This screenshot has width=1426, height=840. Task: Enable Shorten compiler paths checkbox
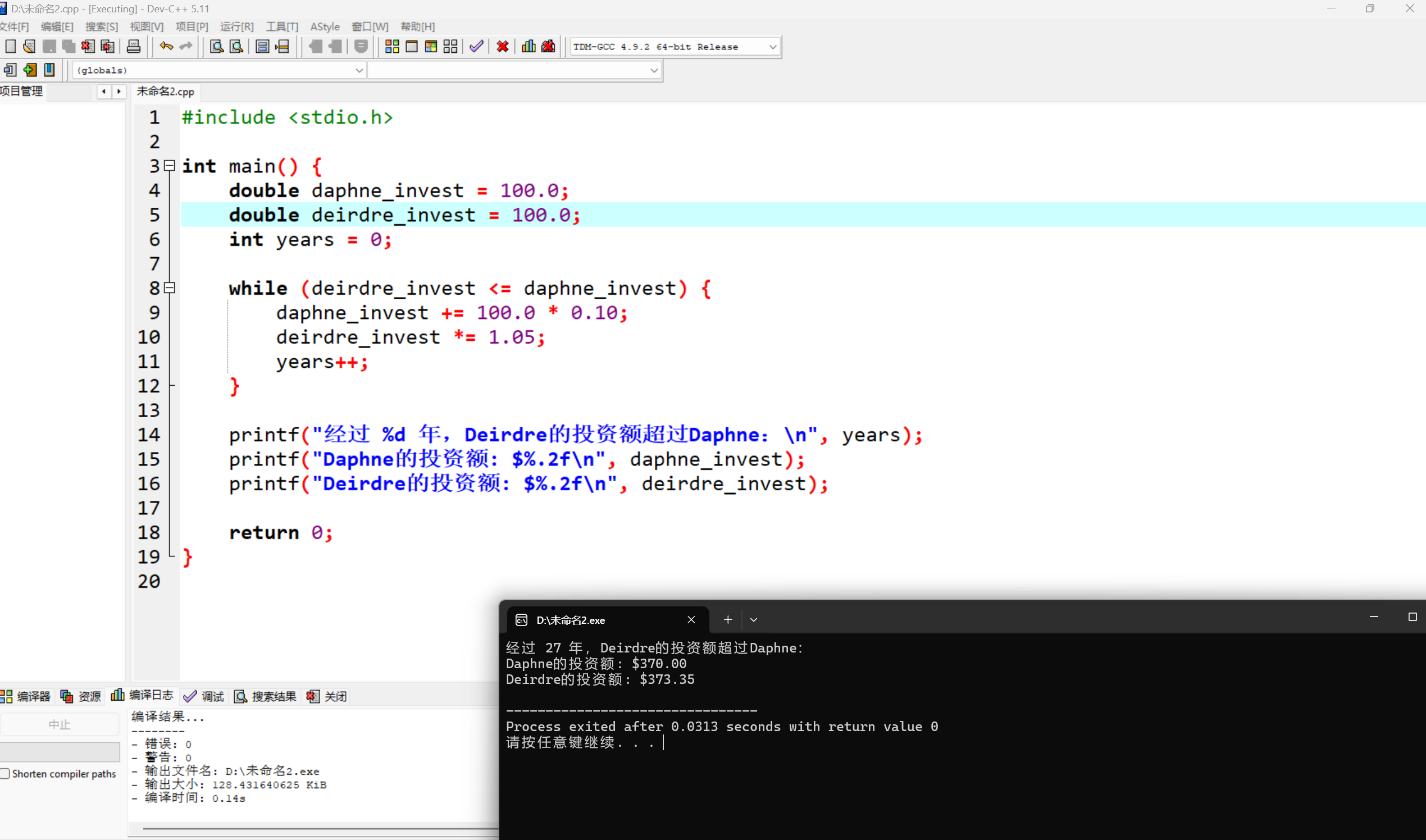[6, 773]
